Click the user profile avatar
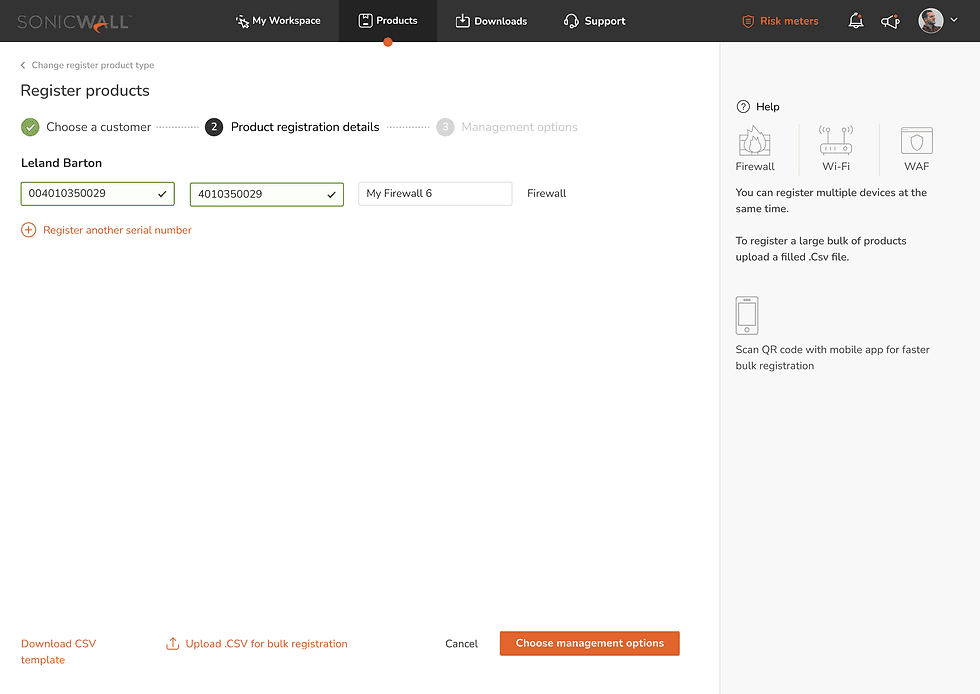980x694 pixels. [931, 21]
